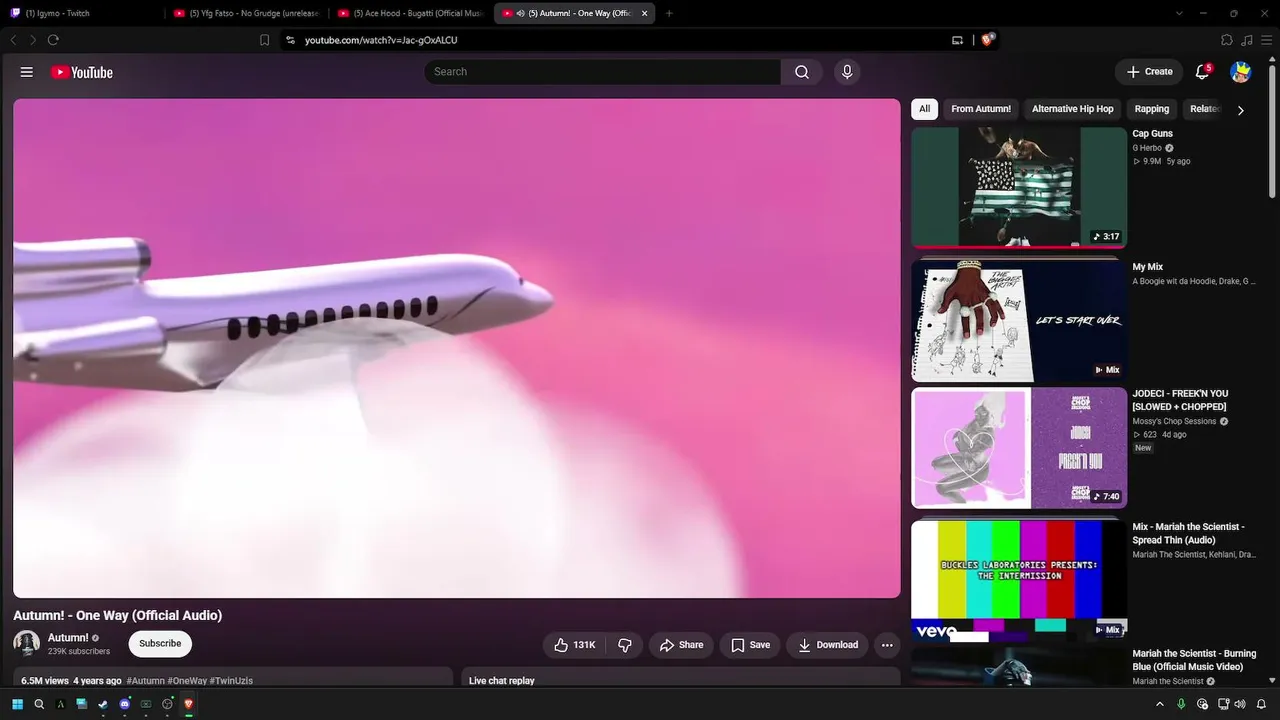Select the Rapping filter chip
The width and height of the screenshot is (1280, 720).
coord(1152,109)
